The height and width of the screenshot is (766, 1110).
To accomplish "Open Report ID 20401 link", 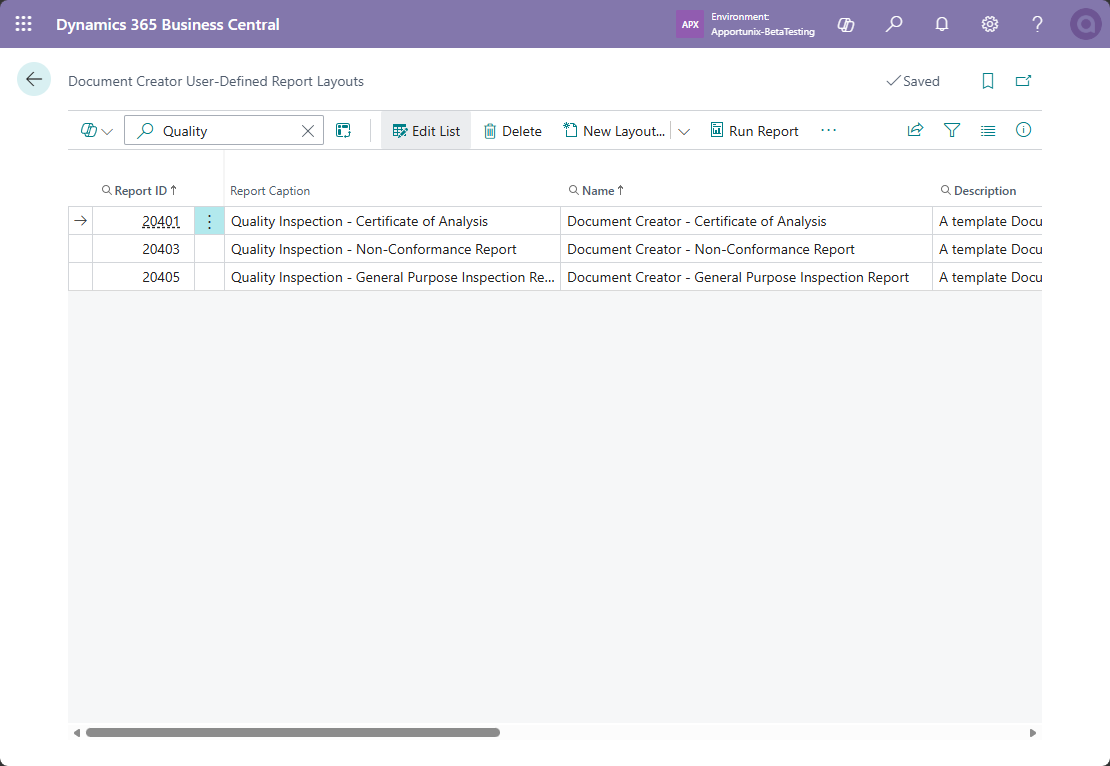I will click(x=161, y=222).
